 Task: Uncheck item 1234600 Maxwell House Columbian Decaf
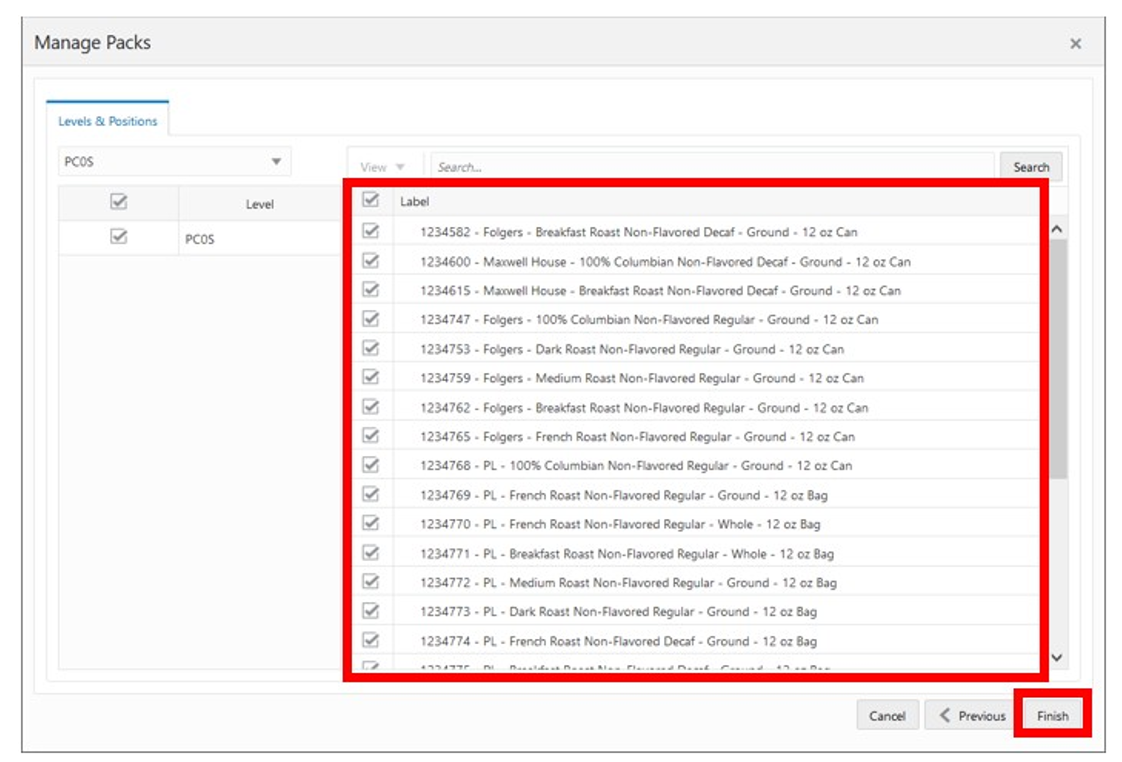click(x=371, y=260)
